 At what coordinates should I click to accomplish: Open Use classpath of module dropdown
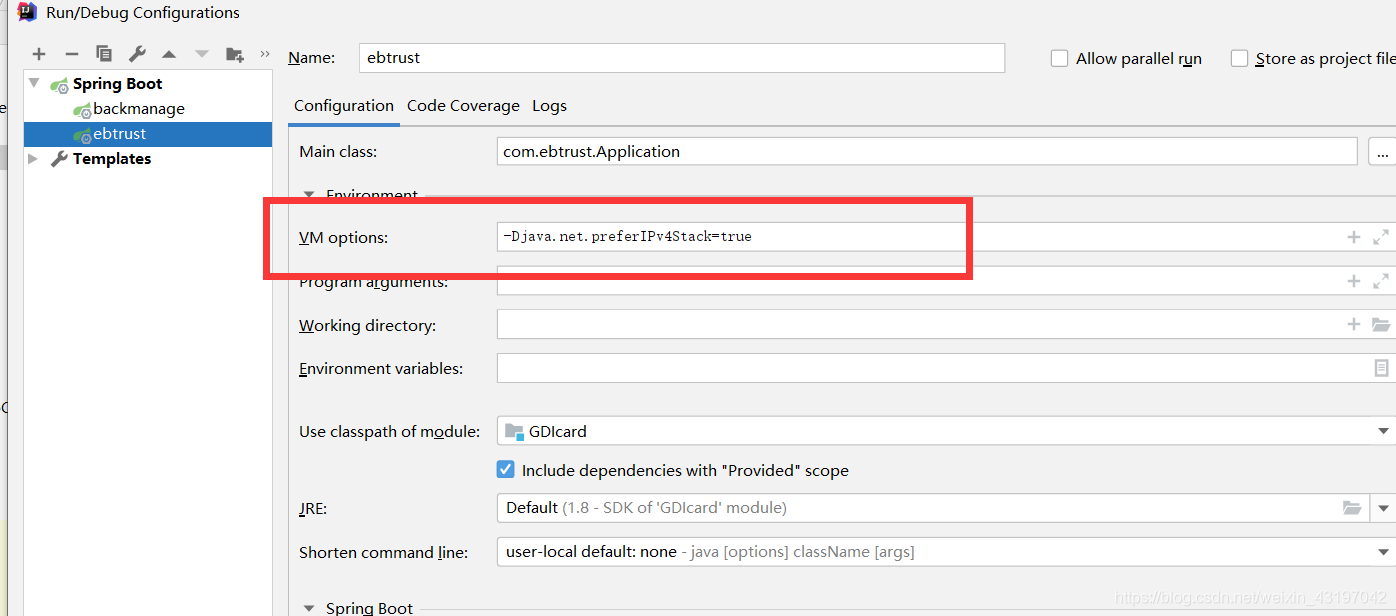(x=1383, y=431)
